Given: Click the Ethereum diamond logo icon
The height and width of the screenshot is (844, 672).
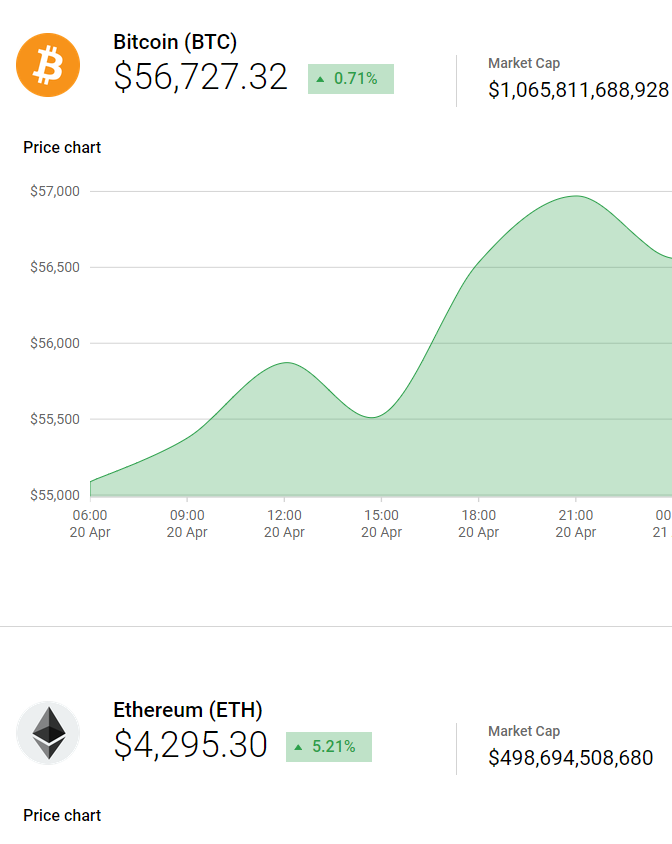Looking at the screenshot, I should click(48, 733).
